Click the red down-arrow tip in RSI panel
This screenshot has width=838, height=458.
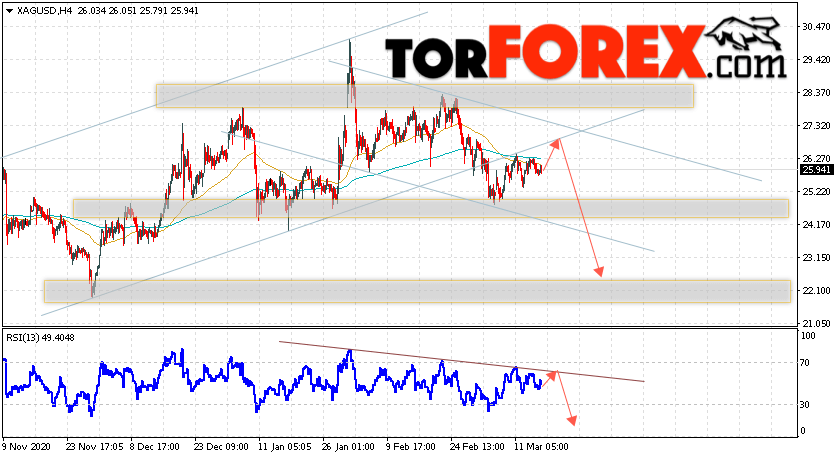573,423
